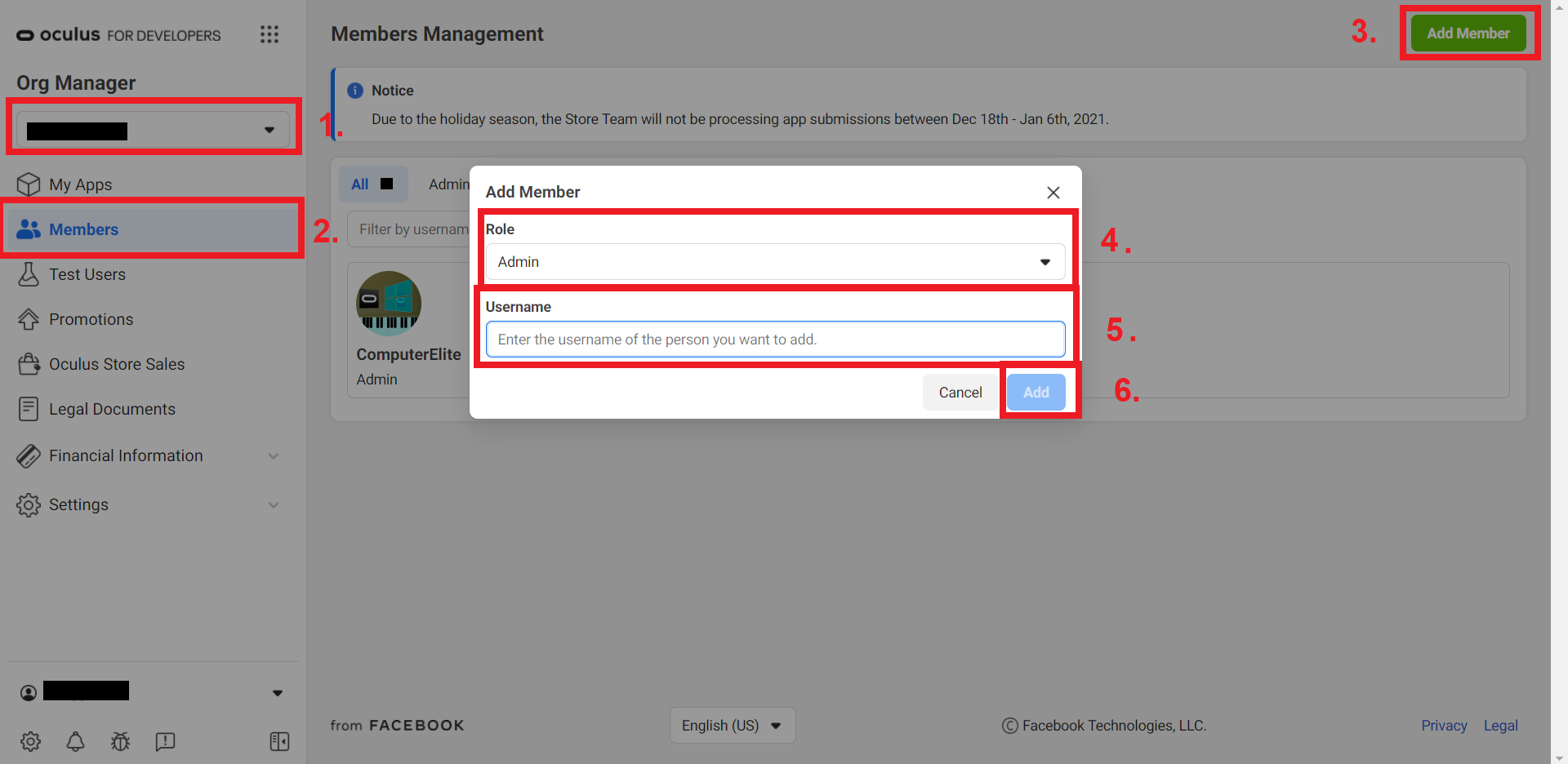The height and width of the screenshot is (764, 1568).
Task: Click the Username input field
Action: [x=774, y=340]
